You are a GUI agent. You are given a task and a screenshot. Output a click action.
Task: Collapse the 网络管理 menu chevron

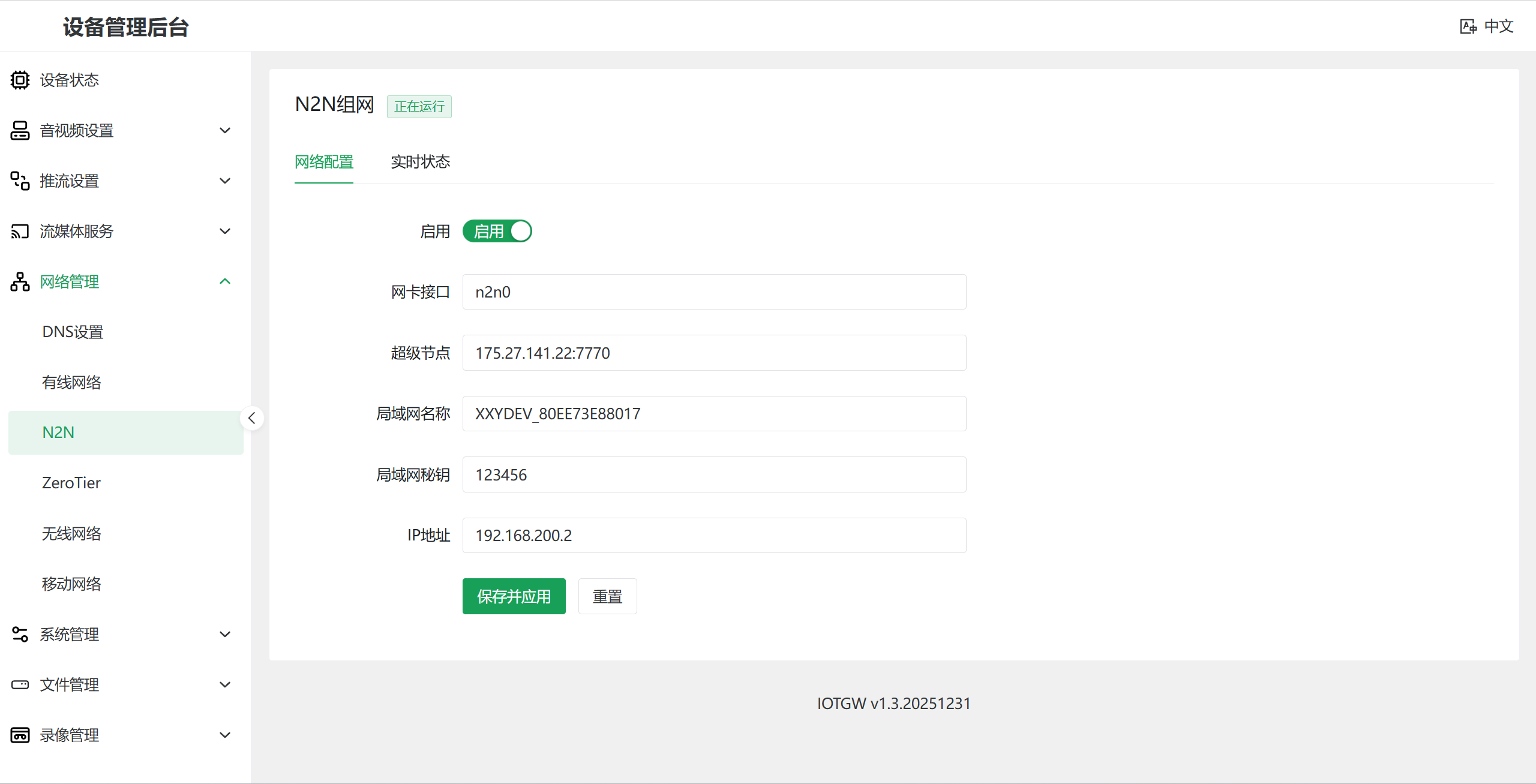pos(225,281)
